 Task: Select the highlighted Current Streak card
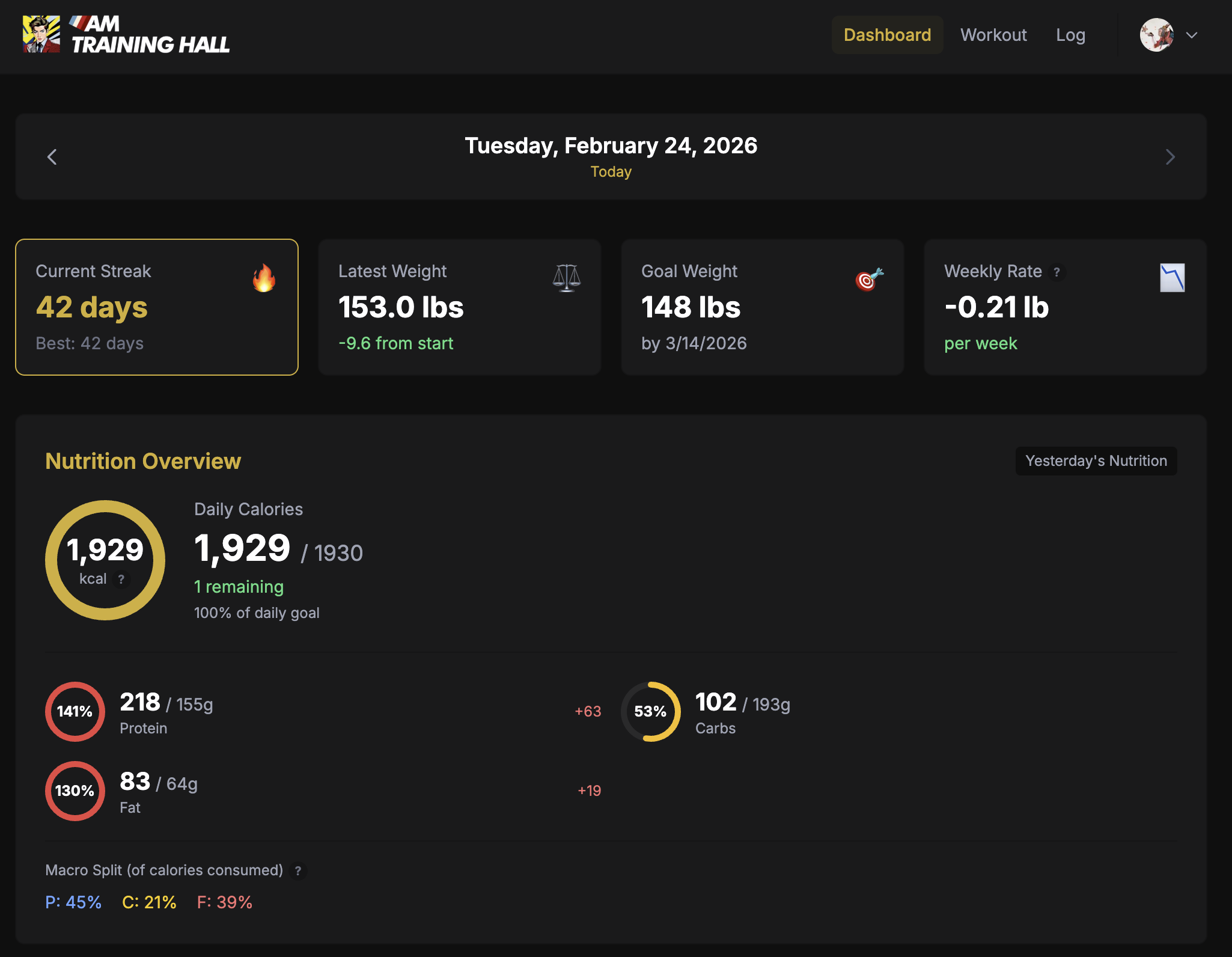(156, 307)
